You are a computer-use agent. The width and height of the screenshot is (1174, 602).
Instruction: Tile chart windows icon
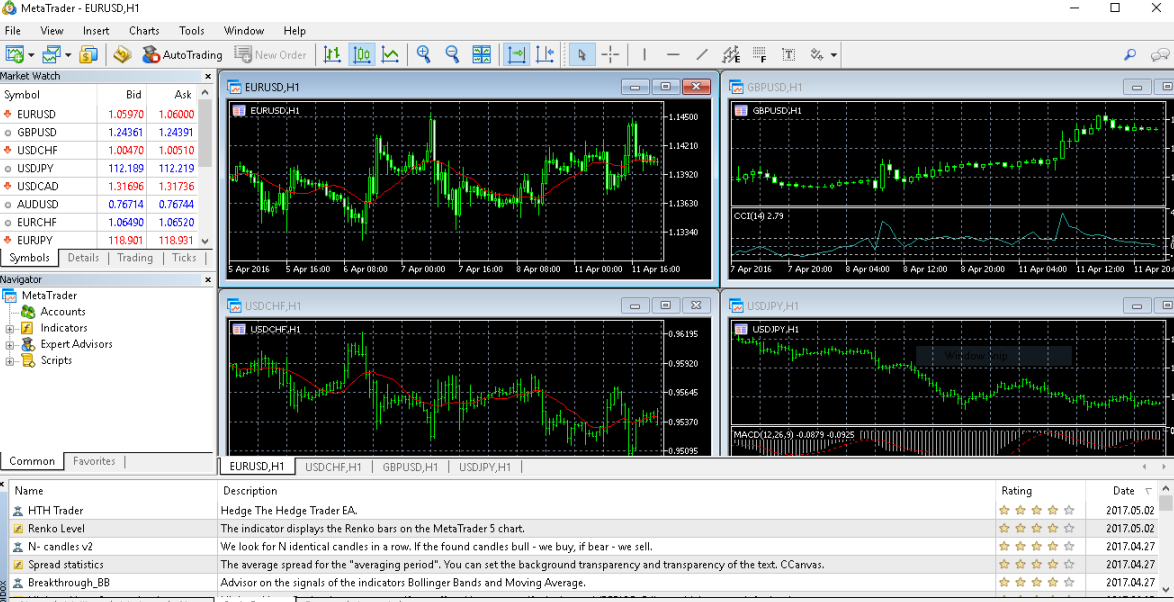coord(481,55)
